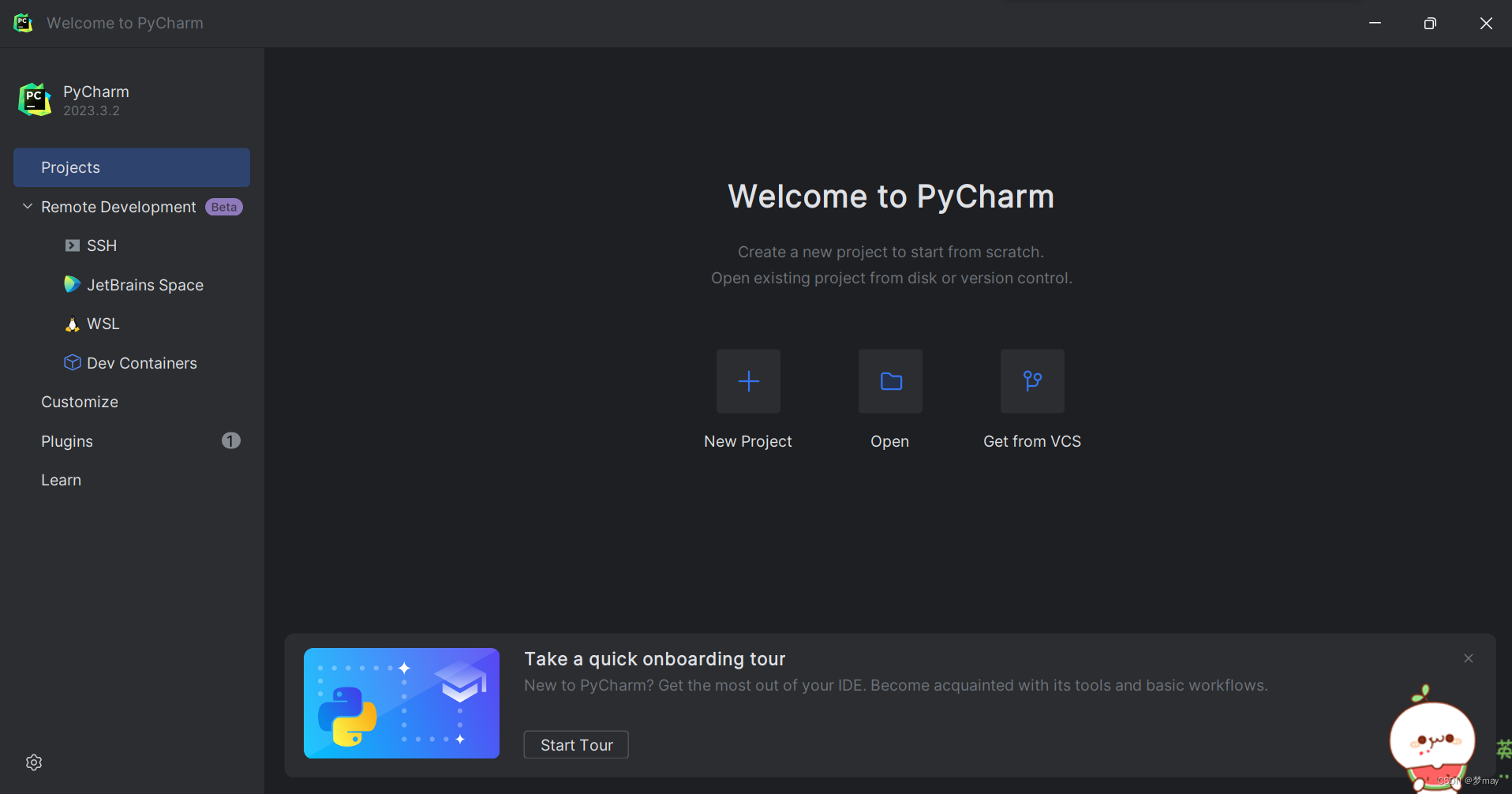
Task: Open Dev Containers via its cube icon
Action: pyautogui.click(x=72, y=362)
